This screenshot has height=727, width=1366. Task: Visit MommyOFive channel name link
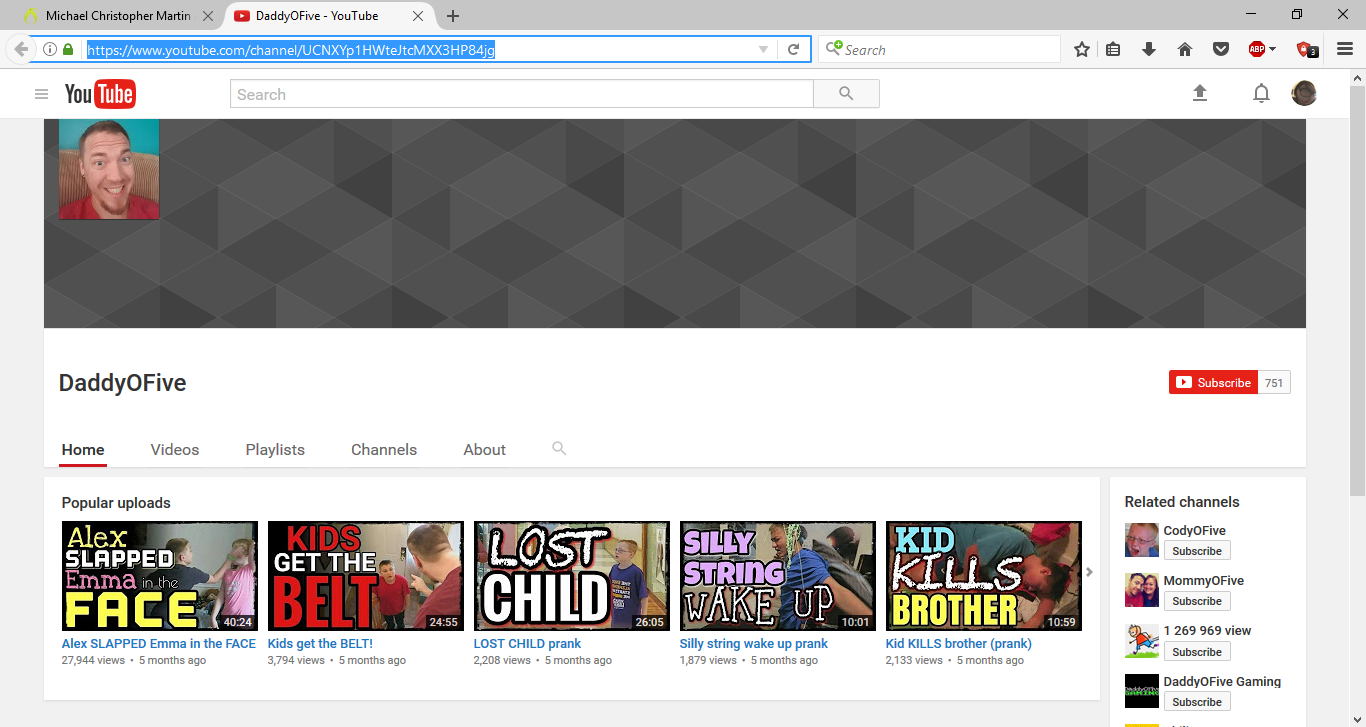(1204, 580)
